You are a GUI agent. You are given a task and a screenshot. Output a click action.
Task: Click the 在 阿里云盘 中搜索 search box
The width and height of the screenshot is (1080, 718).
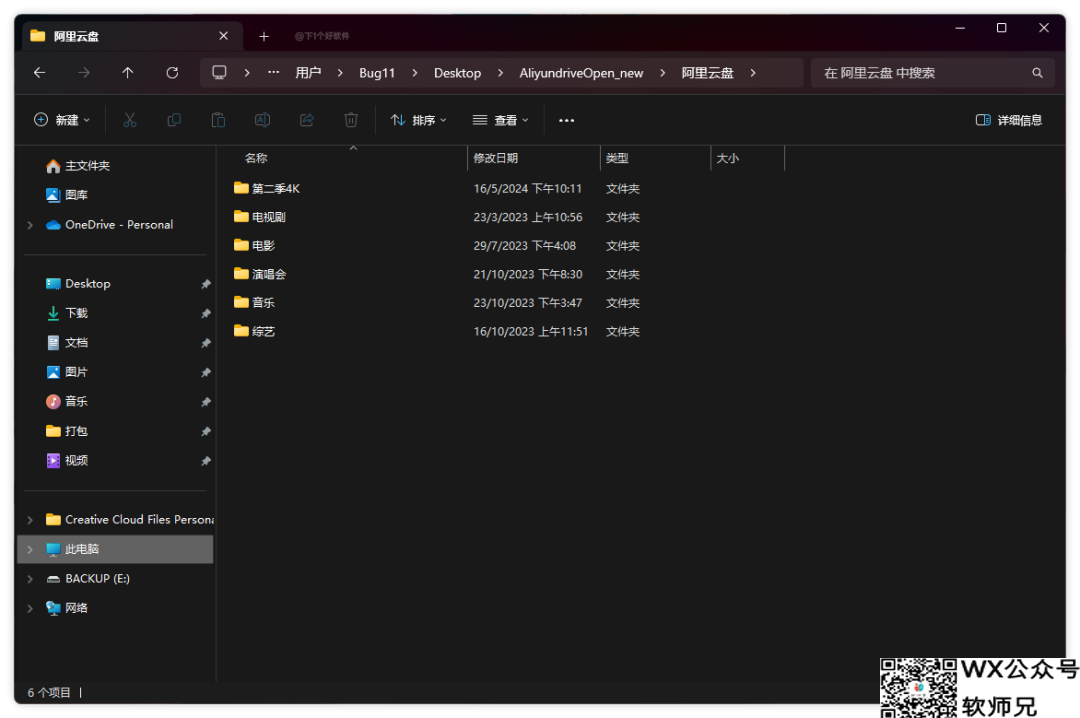pyautogui.click(x=920, y=73)
